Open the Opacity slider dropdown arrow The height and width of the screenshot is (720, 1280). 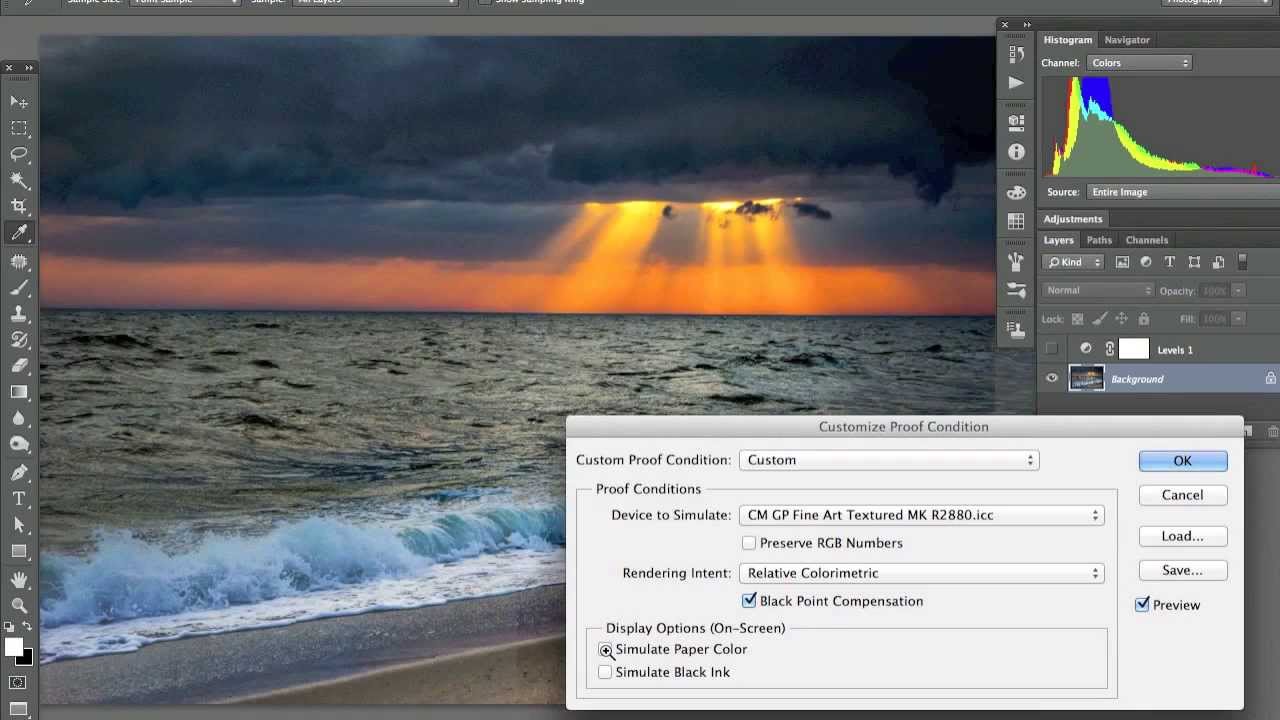click(1238, 290)
